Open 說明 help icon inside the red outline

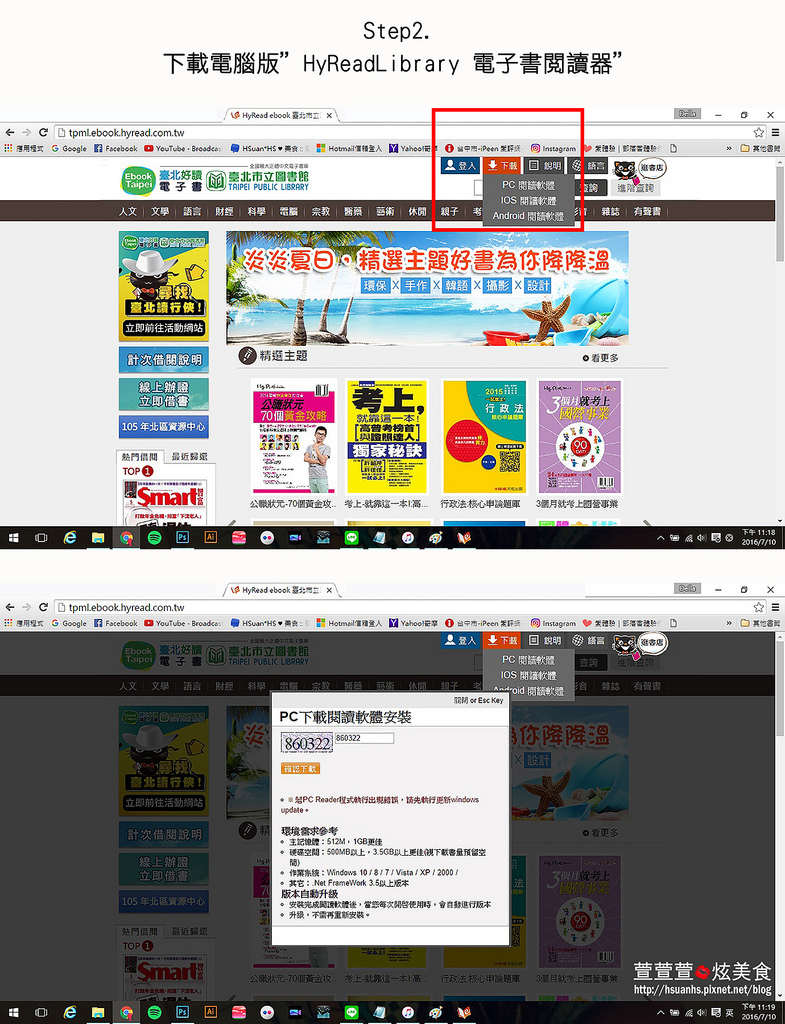(x=544, y=166)
